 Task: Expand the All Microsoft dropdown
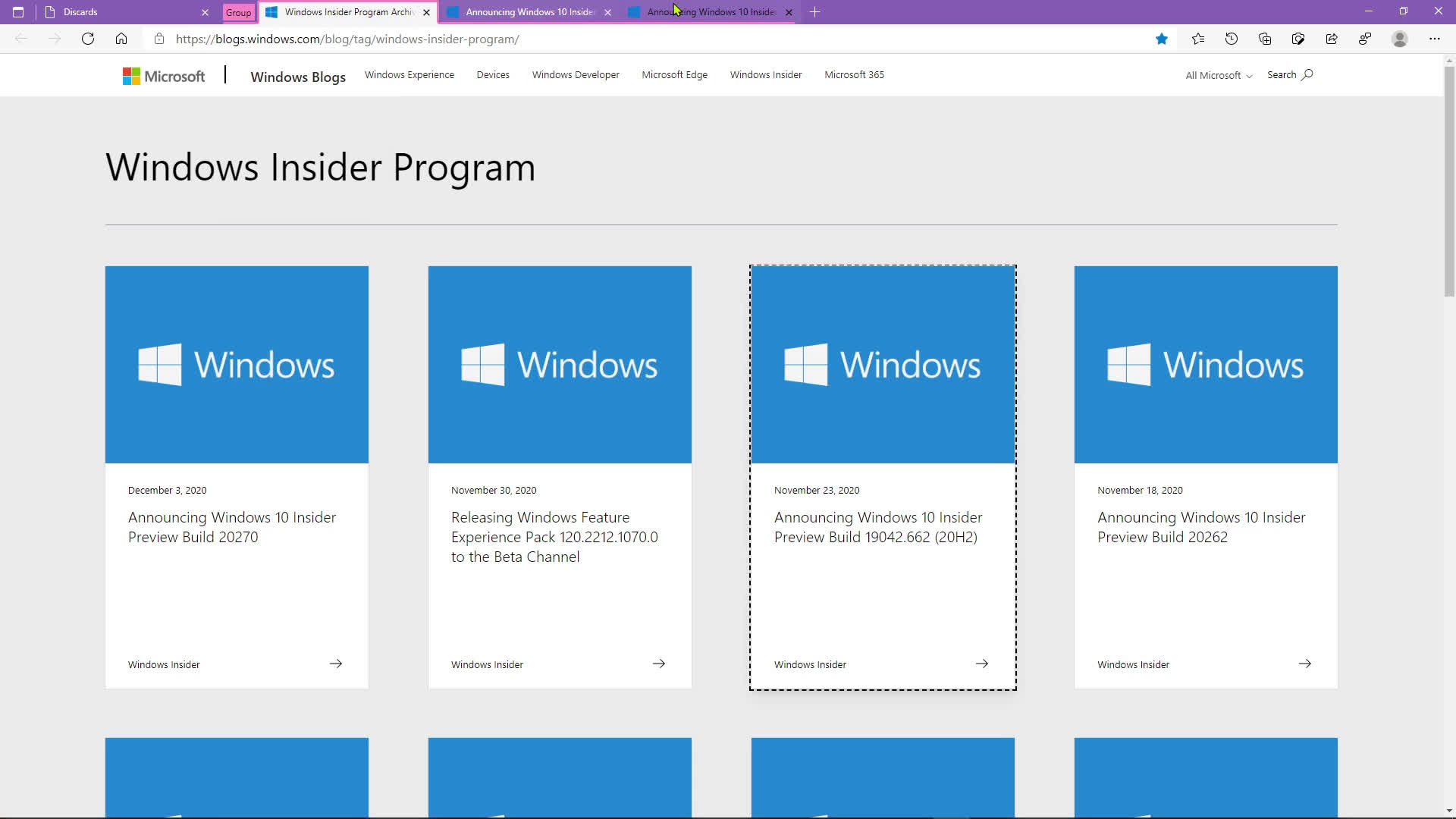pyautogui.click(x=1218, y=75)
